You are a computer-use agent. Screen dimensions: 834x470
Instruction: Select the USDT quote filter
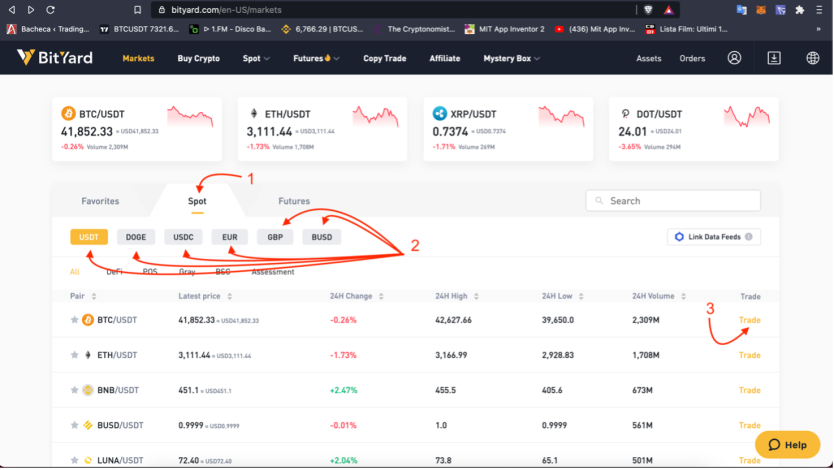pos(89,237)
